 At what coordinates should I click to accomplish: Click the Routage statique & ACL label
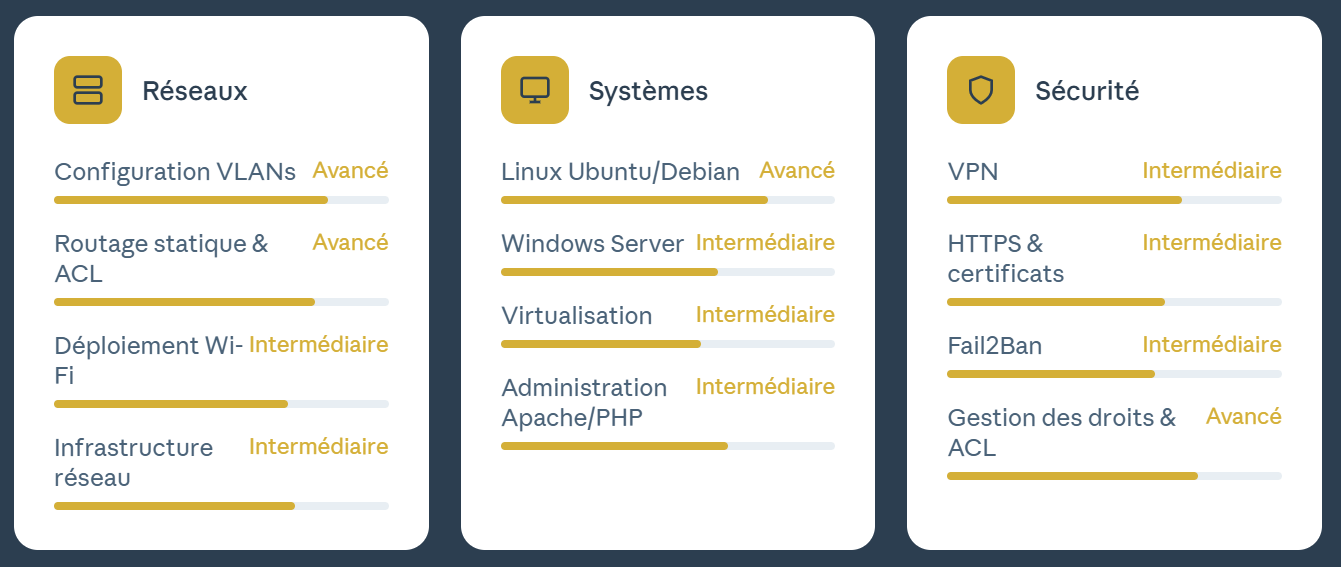coord(160,258)
